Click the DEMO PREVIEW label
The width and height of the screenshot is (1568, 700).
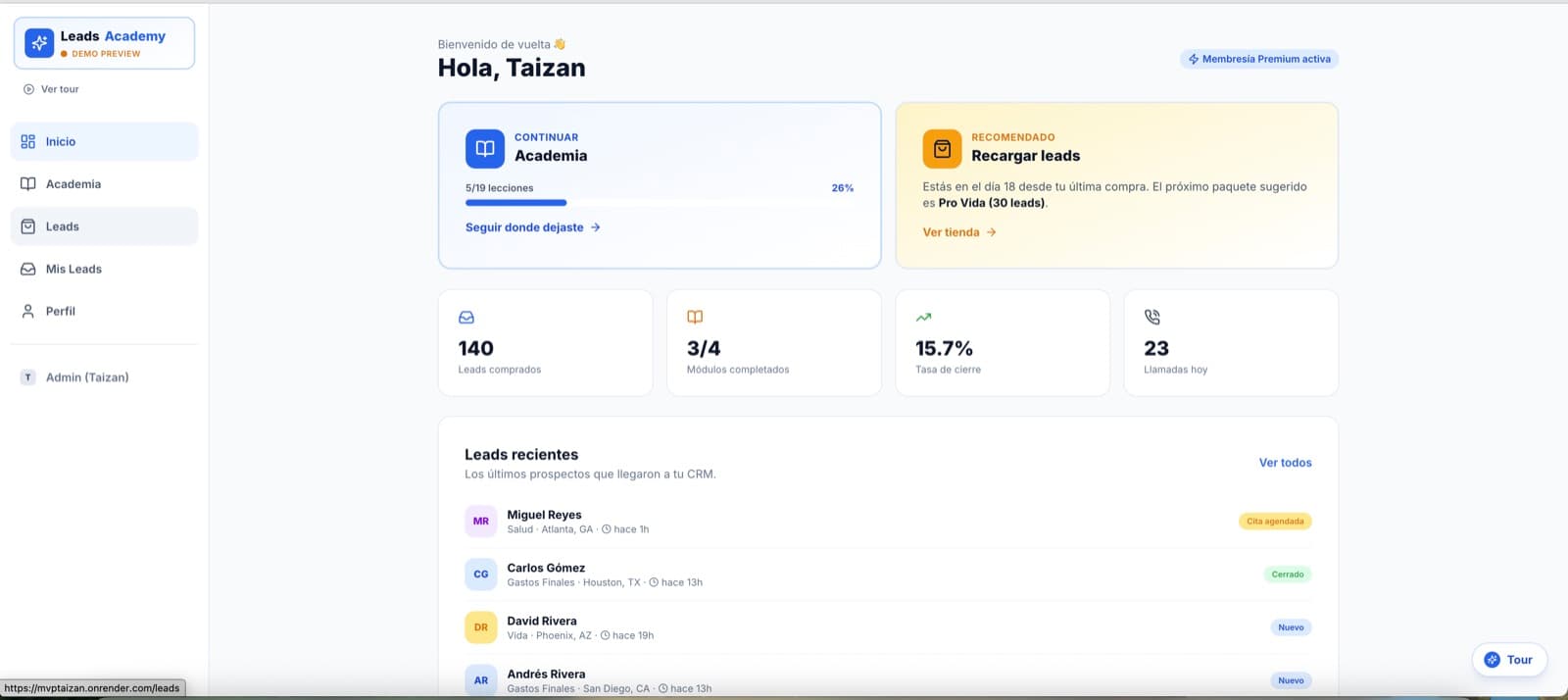pos(106,54)
